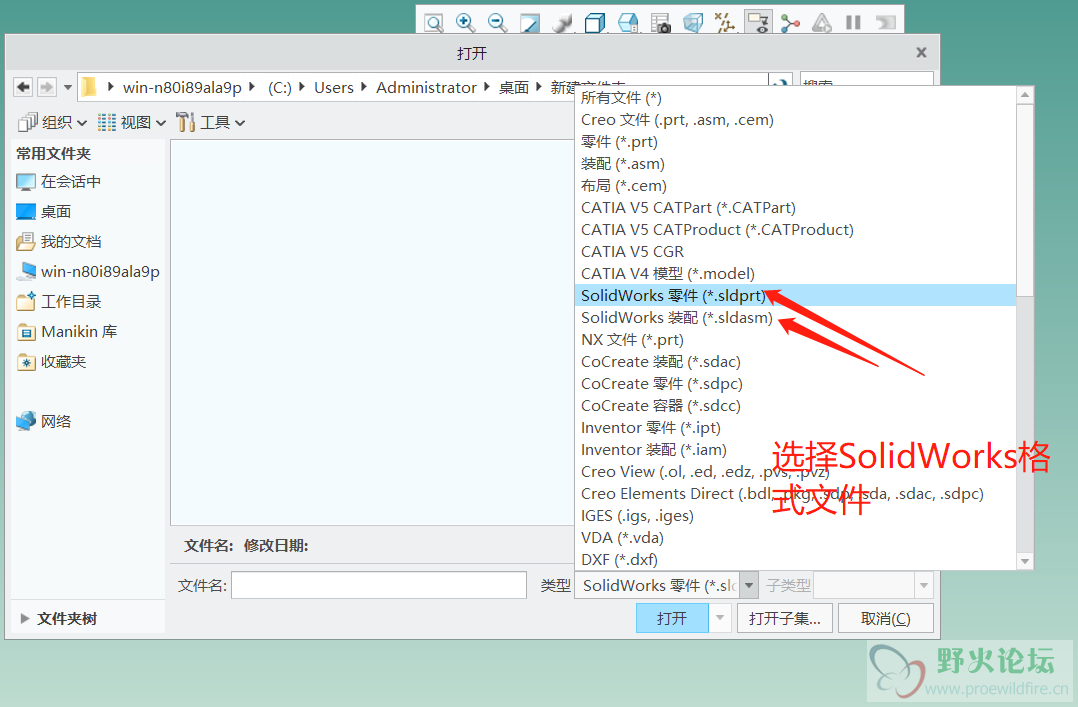Image resolution: width=1078 pixels, height=707 pixels.
Task: Choose SolidWorks 装配 (*.sldasm) type
Action: pos(795,318)
